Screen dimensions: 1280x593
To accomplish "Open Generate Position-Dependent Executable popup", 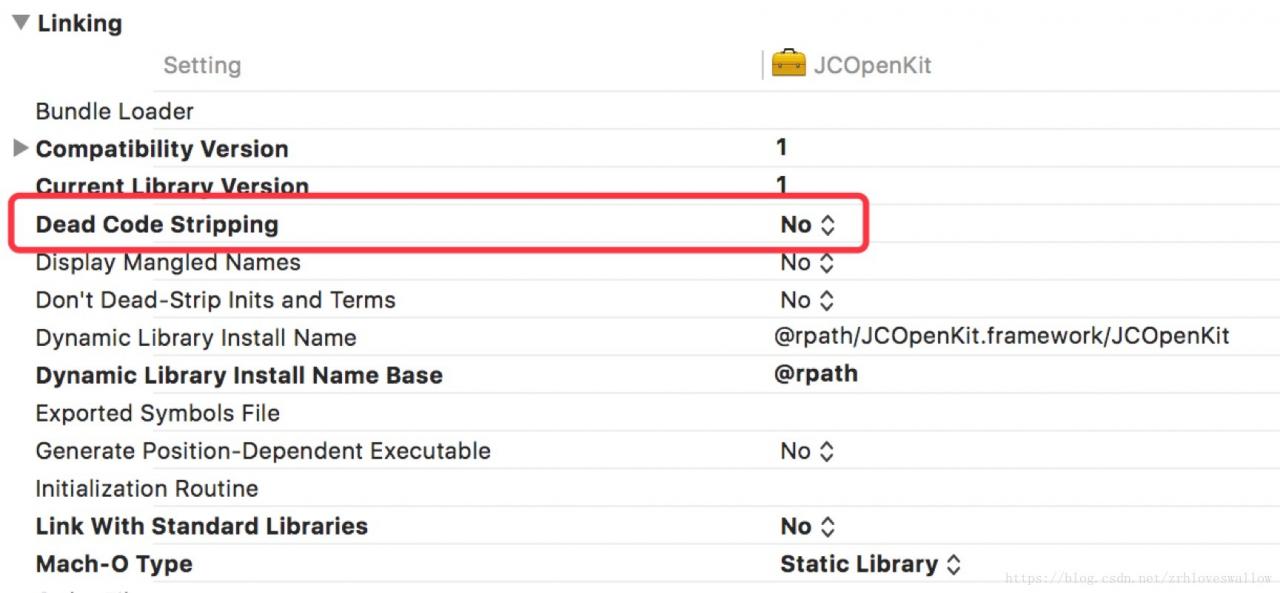I will [807, 451].
